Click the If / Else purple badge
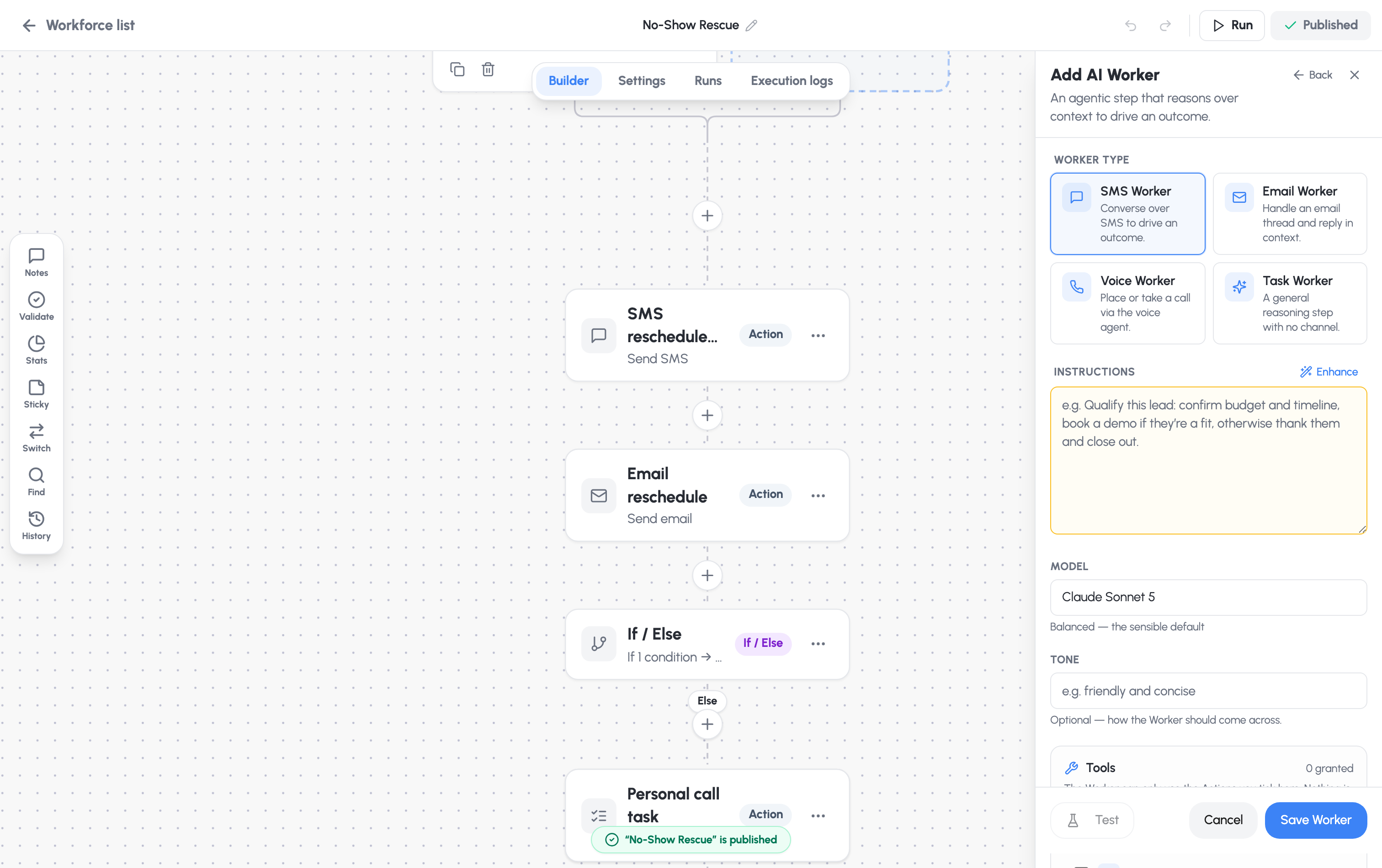Viewport: 1382px width, 868px height. point(763,643)
